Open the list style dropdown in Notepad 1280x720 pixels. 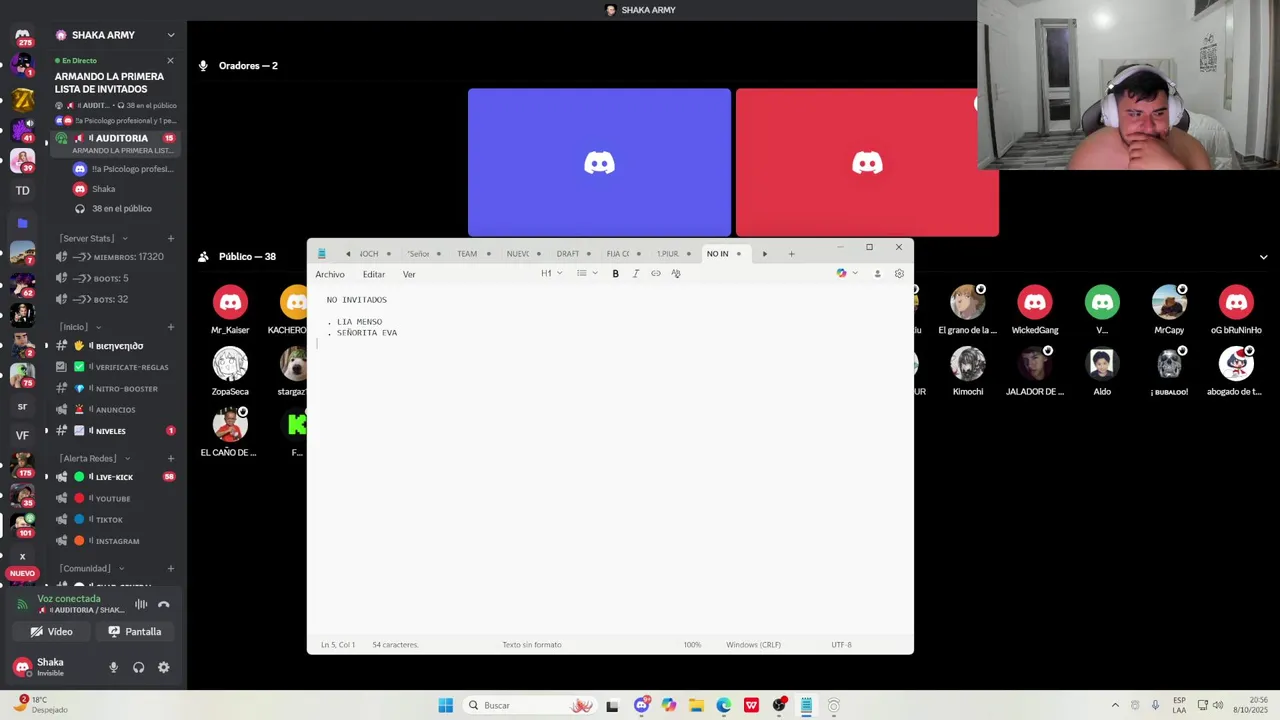[x=587, y=273]
